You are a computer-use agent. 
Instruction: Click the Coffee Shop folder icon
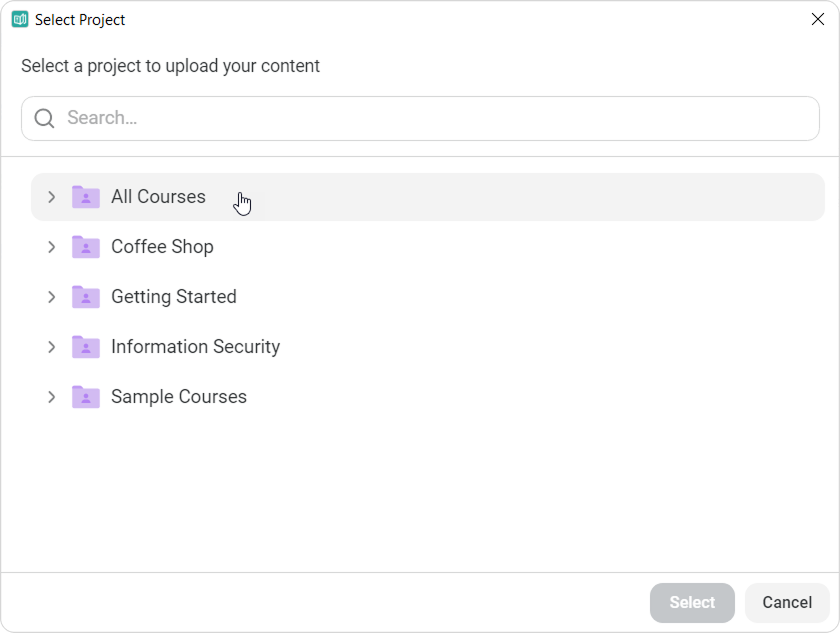tap(86, 247)
